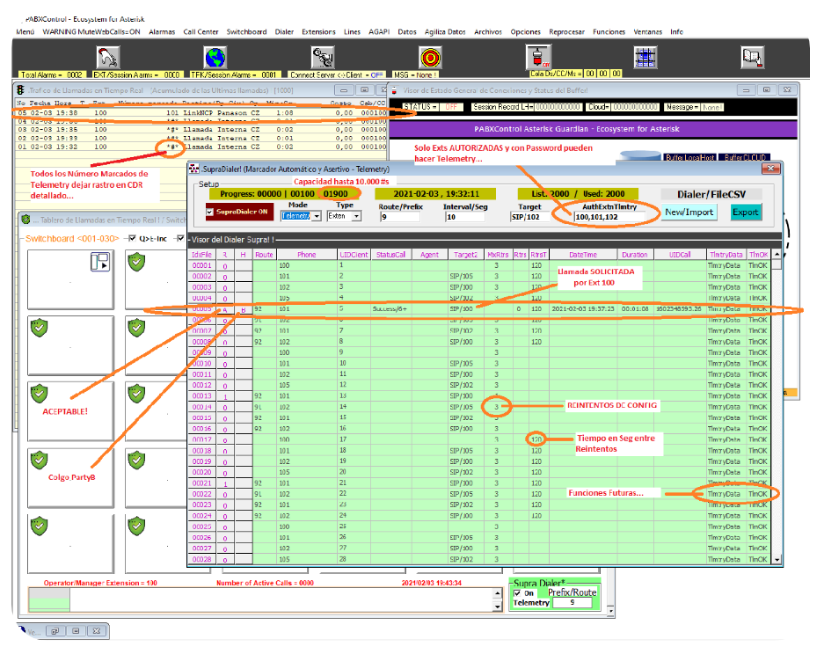Restore the minimized window at the bottom left
The height and width of the screenshot is (645, 821).
click(56, 631)
